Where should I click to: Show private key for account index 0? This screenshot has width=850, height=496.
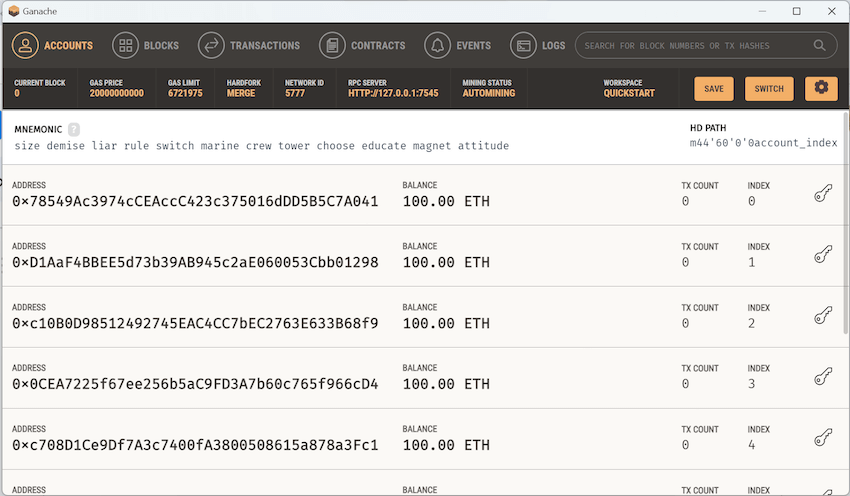[823, 193]
